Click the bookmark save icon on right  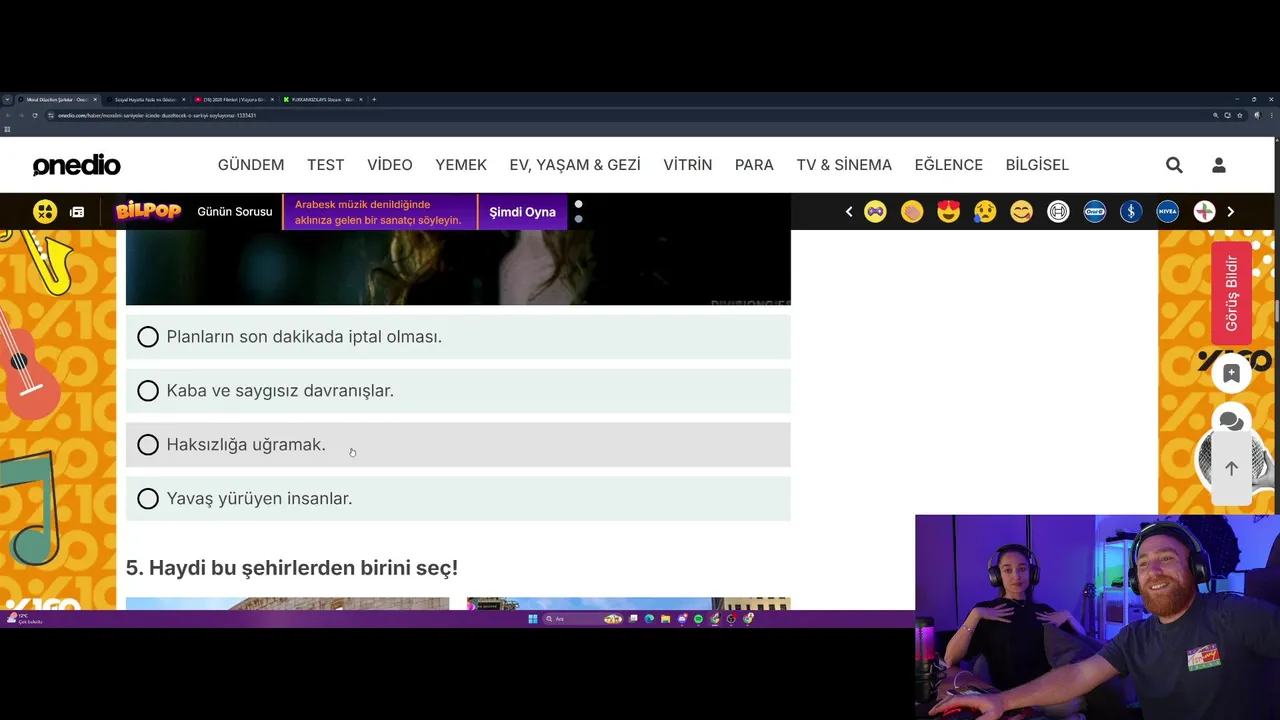[x=1231, y=373]
